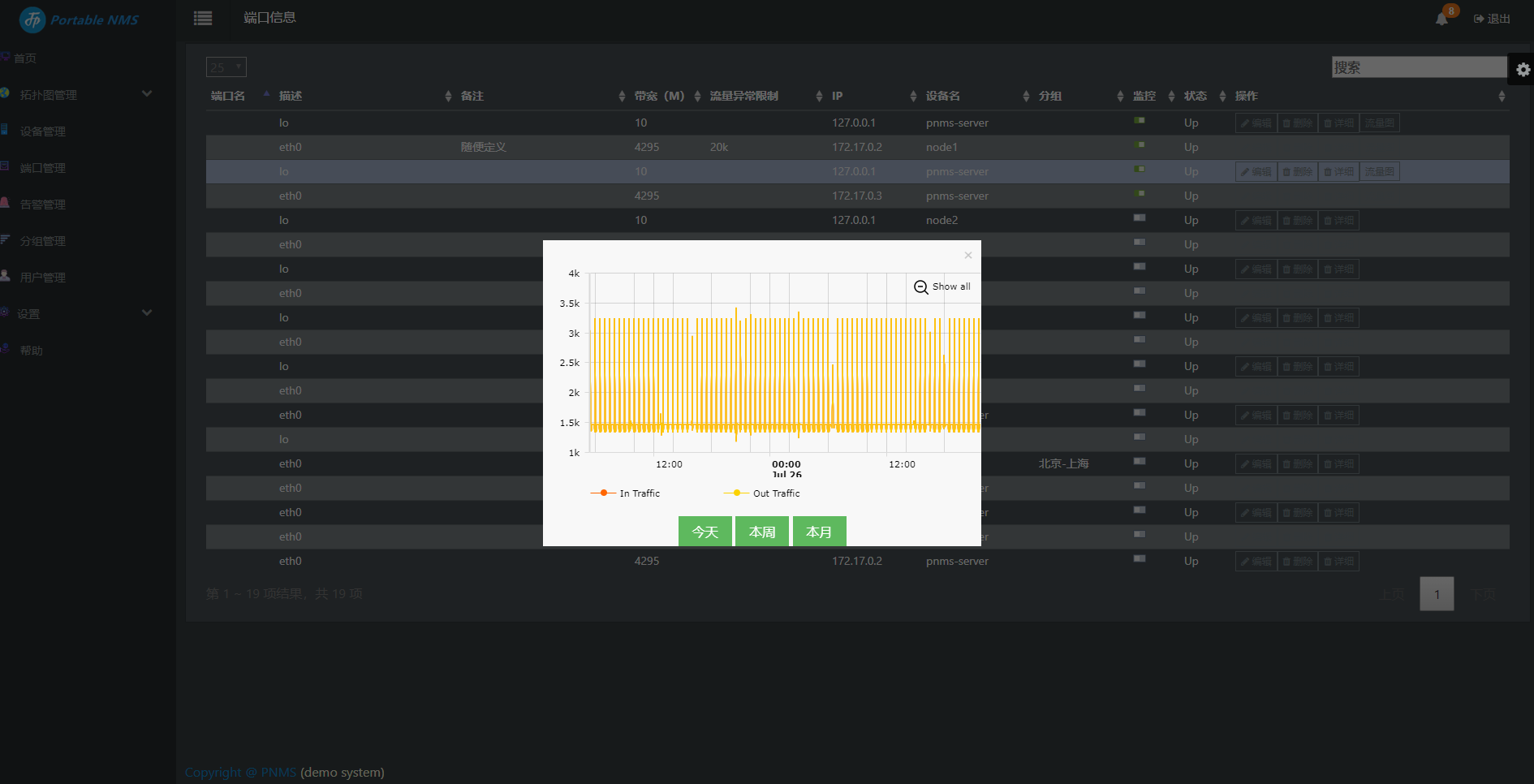Sort by 带宽 (M) column arrow
Viewport: 1534px width, 784px height.
tap(697, 97)
